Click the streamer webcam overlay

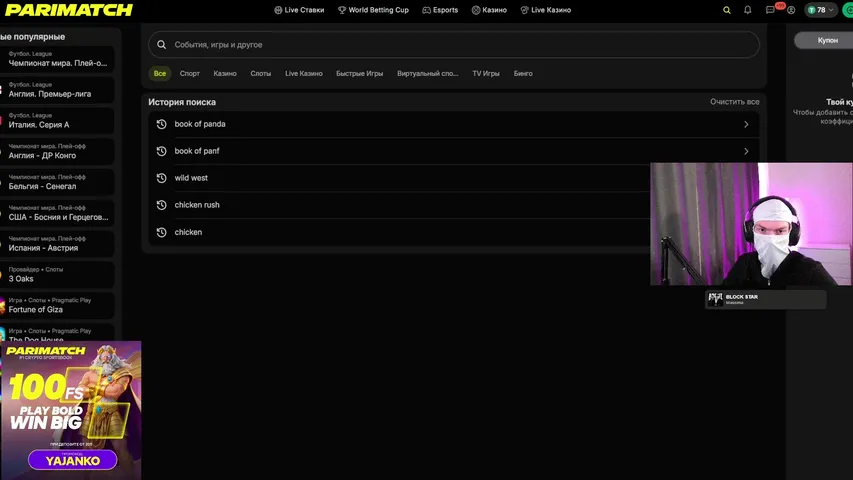pyautogui.click(x=751, y=224)
